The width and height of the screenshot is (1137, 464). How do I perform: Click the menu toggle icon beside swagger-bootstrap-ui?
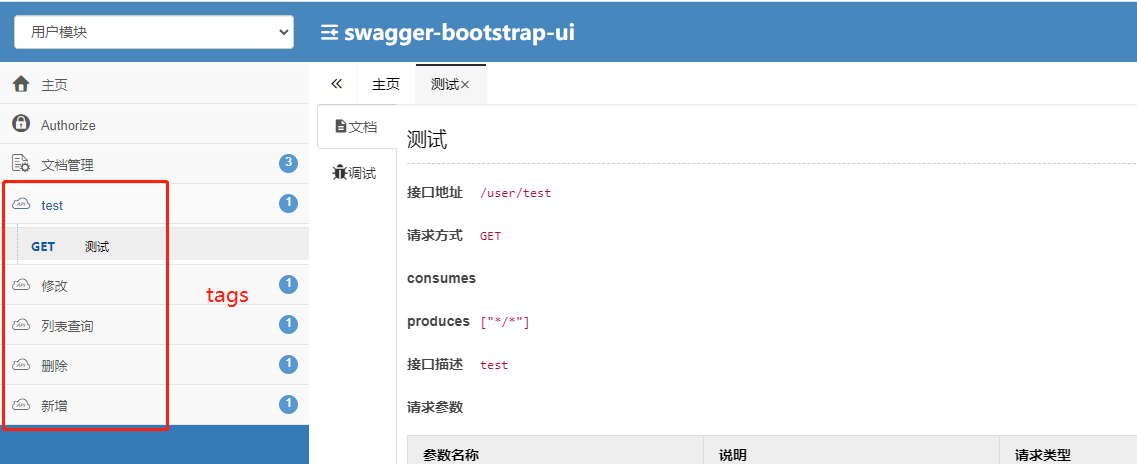[329, 32]
